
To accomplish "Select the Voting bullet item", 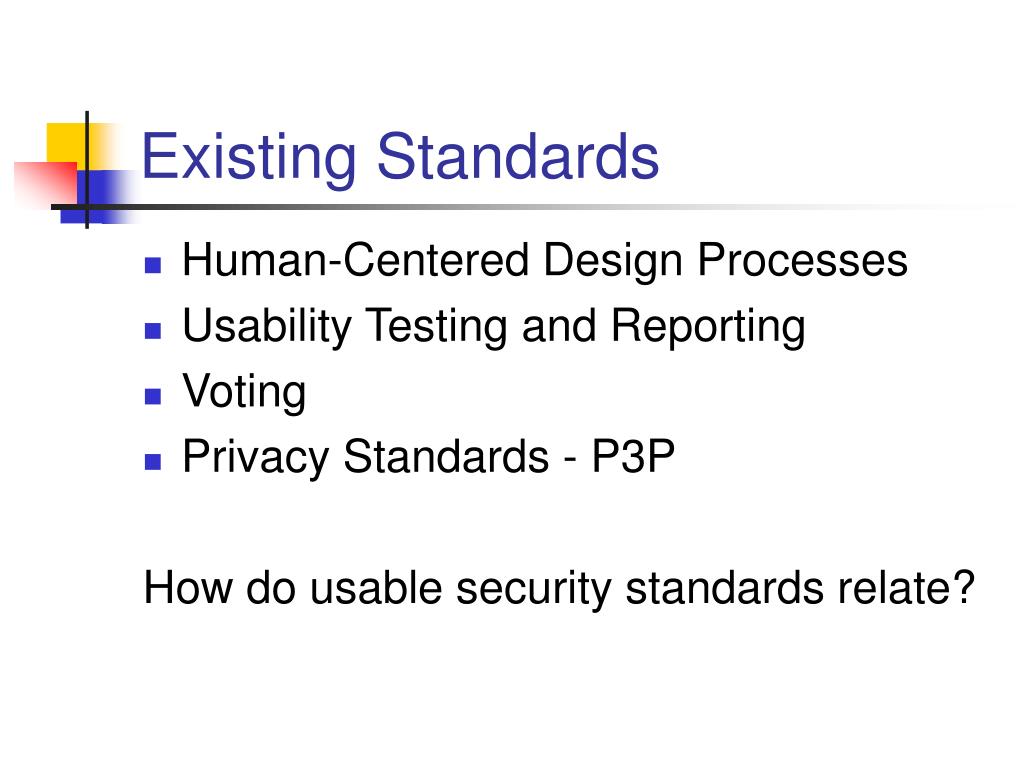I will (x=244, y=391).
